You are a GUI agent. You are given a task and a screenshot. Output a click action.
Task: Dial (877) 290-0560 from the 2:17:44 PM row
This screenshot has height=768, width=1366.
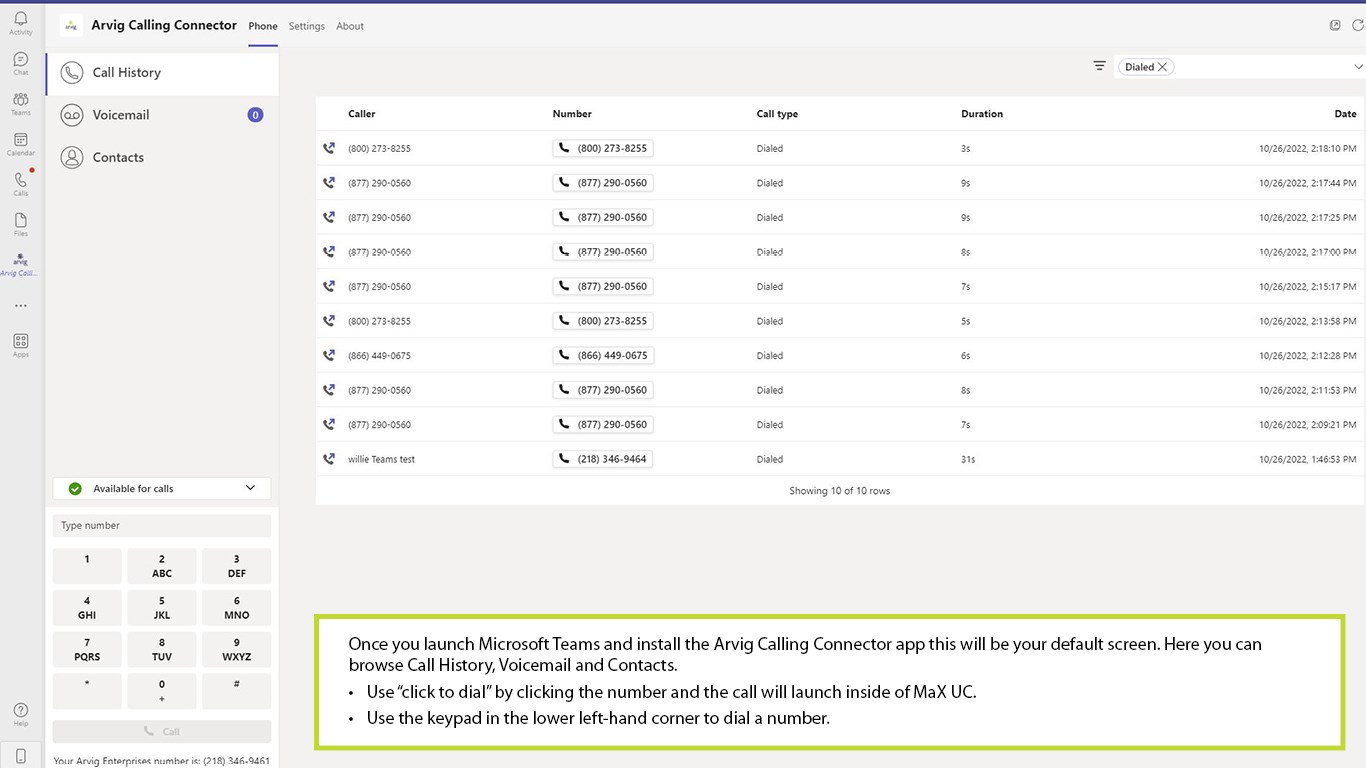(x=603, y=183)
